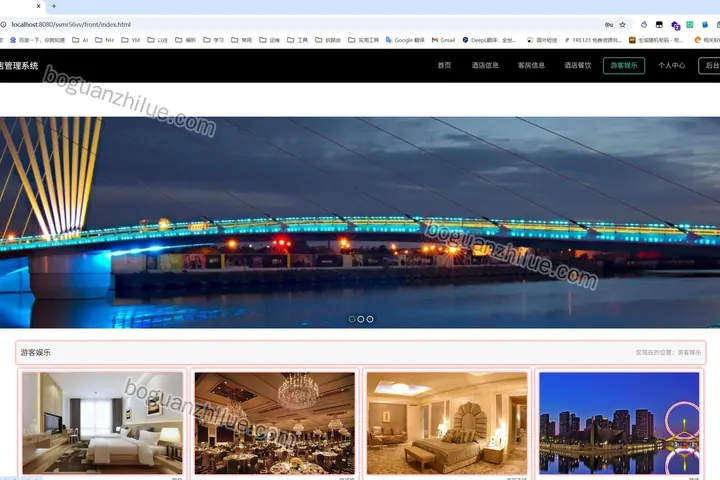Open the 百度一下 bookmark
Screen dimensions: 720x480
[38, 40]
